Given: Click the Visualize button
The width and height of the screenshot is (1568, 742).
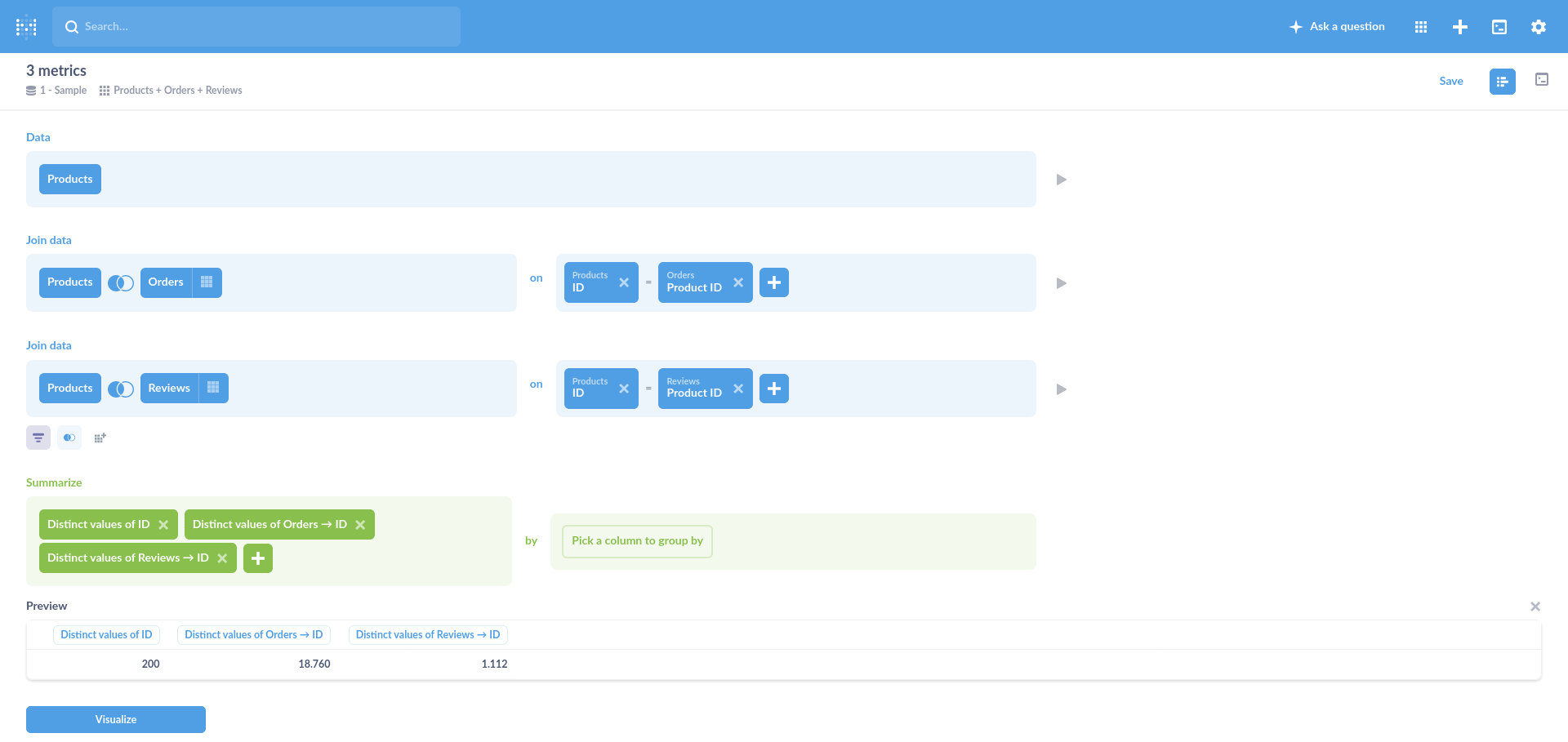Looking at the screenshot, I should 116,719.
